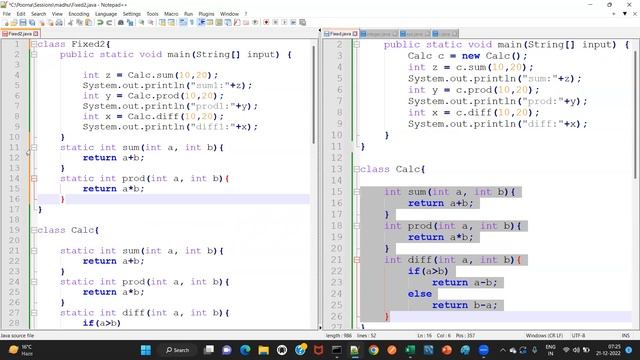Click the Stop Recording macro icon
This screenshot has width=640, height=360.
275,22
